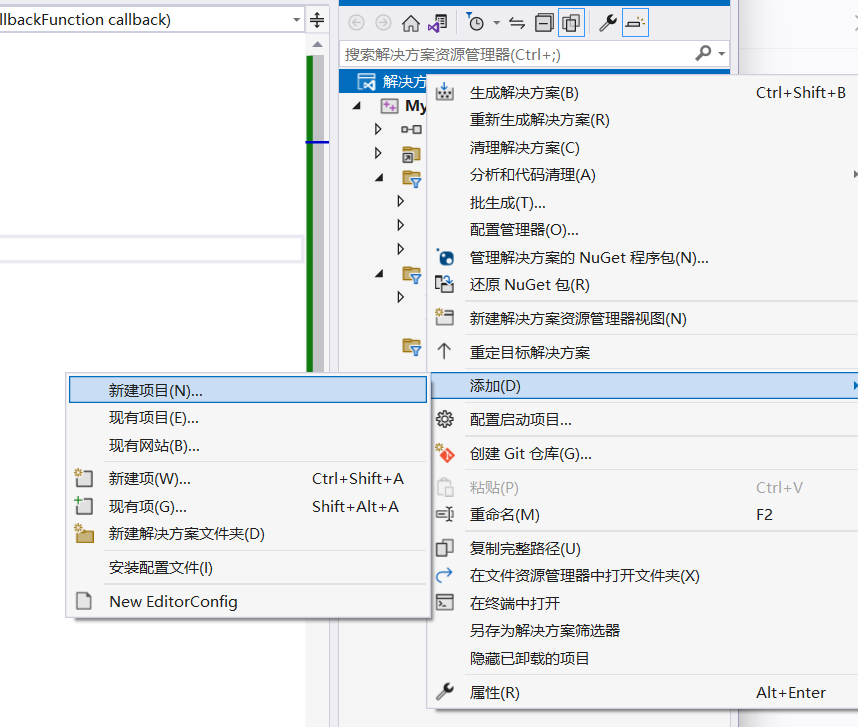The width and height of the screenshot is (858, 727).
Task: Choose 新建项目(N)... in submenu
Action: coord(248,390)
